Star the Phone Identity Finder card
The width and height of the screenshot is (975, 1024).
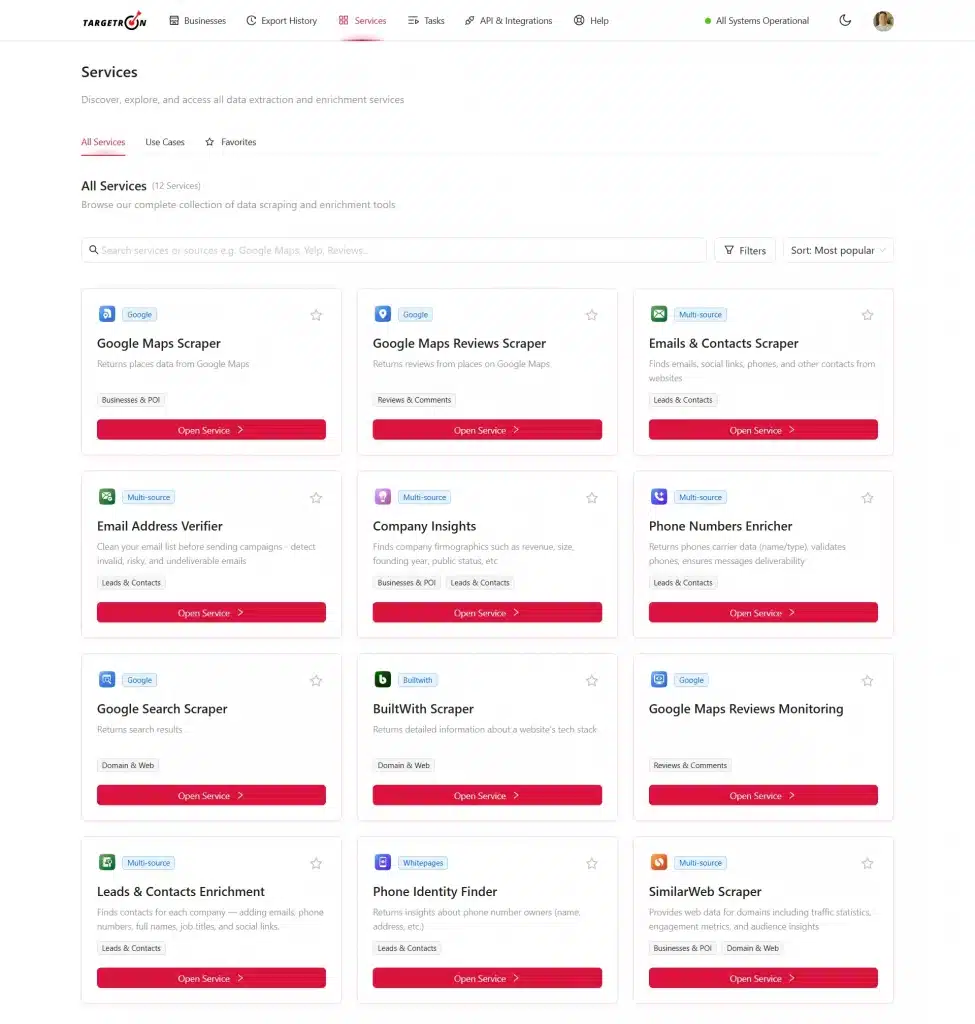point(592,863)
